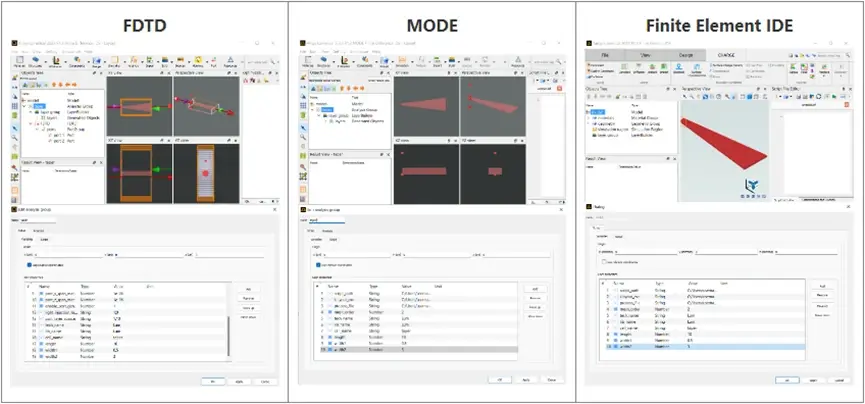This screenshot has width=865, height=404.
Task: Click the Resources icon in the MODE toolbar
Action: [x=518, y=62]
